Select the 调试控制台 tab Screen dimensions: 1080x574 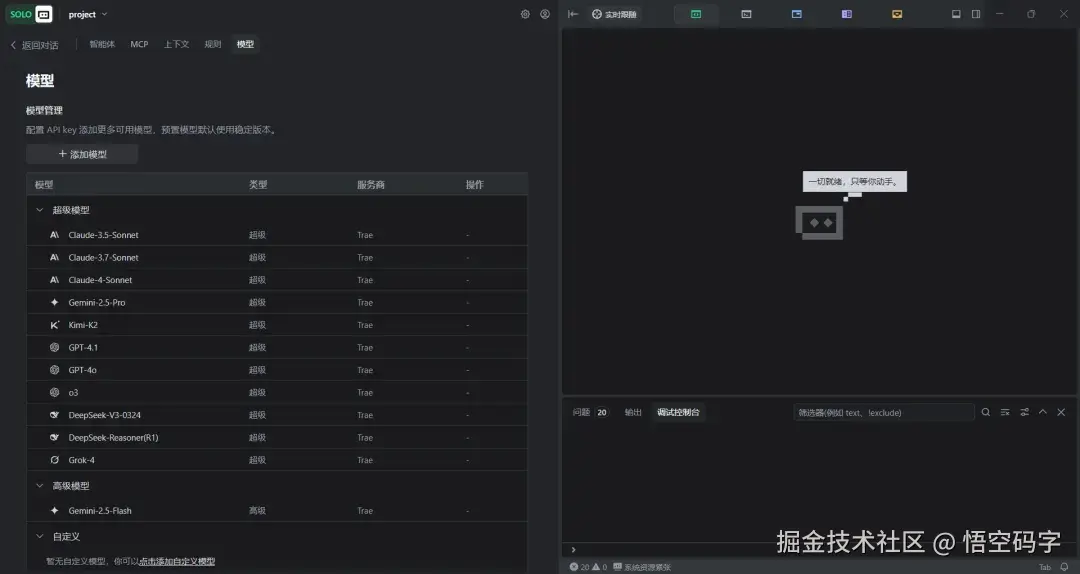pyautogui.click(x=678, y=412)
